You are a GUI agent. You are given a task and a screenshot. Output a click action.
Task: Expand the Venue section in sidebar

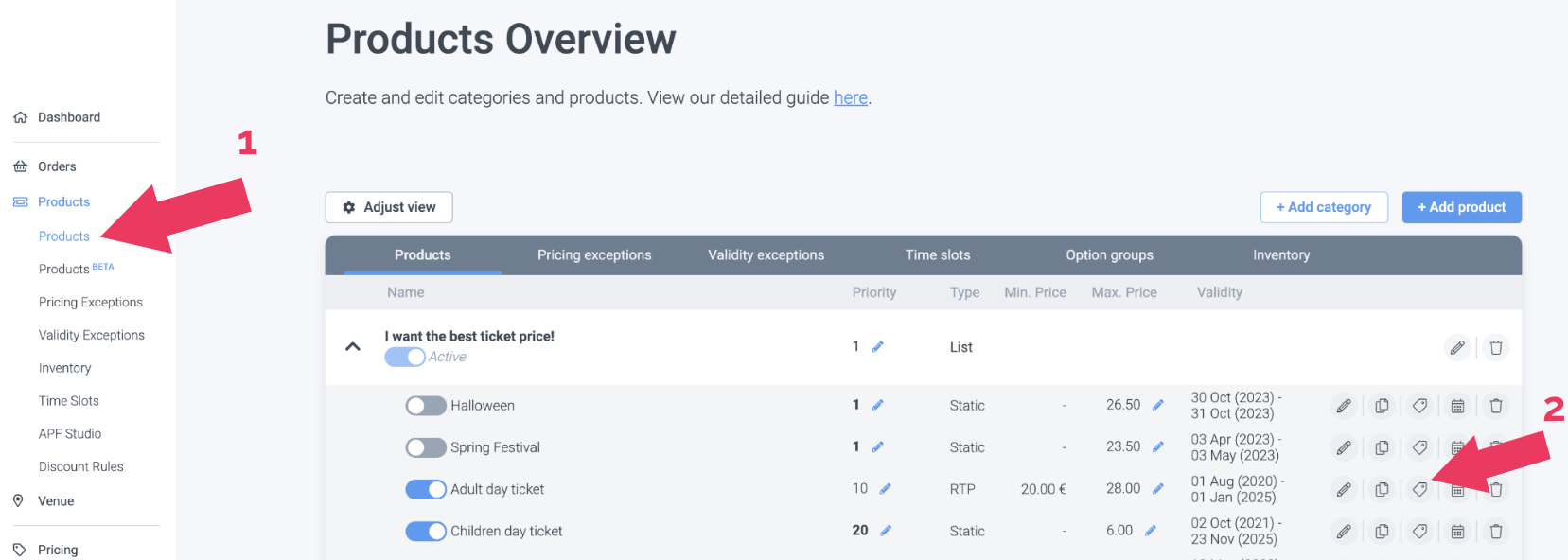(x=56, y=501)
